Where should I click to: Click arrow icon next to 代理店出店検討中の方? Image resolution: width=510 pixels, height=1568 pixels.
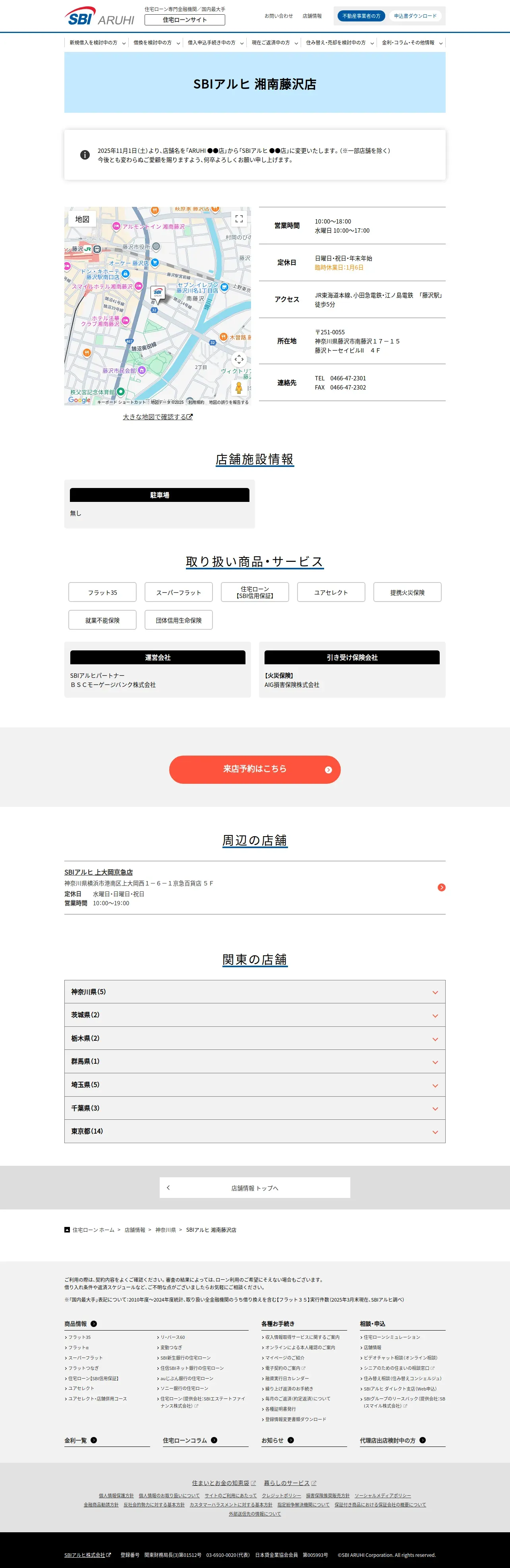click(422, 1440)
